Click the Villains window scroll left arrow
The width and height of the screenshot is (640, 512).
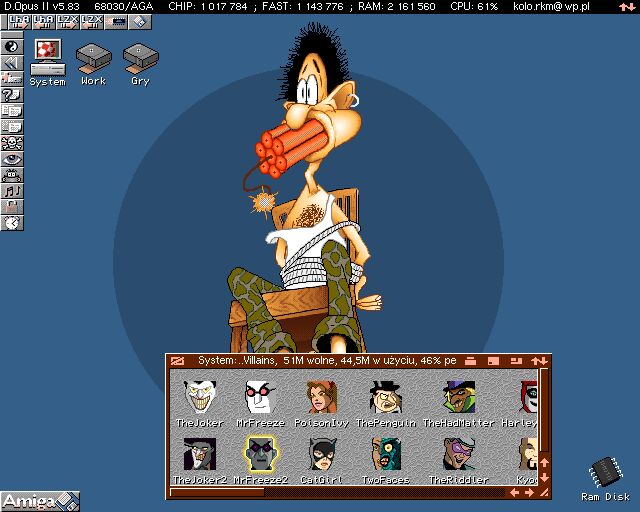coord(514,493)
